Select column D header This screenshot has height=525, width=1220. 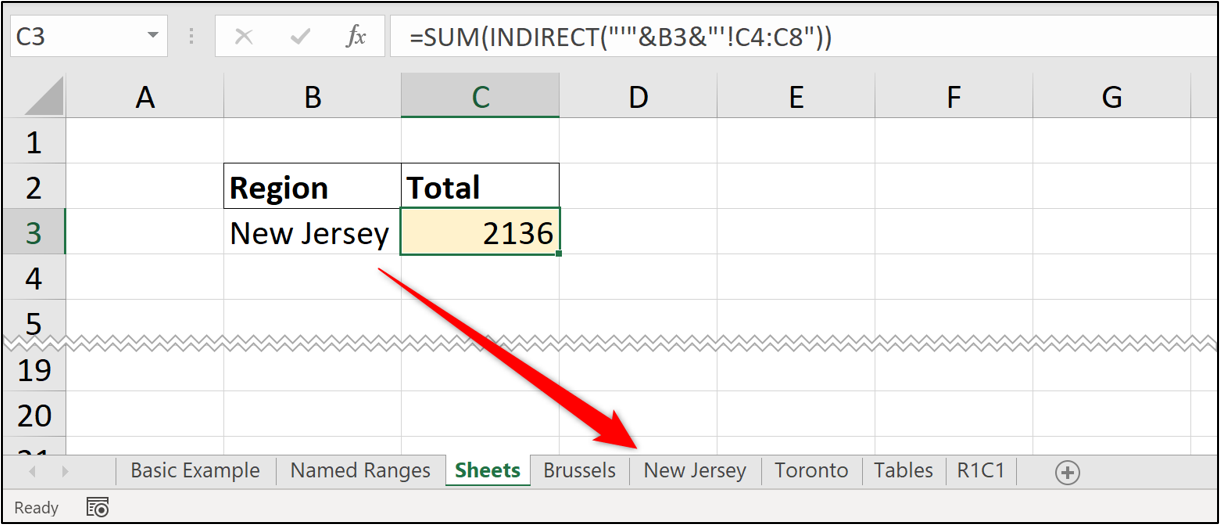(638, 97)
